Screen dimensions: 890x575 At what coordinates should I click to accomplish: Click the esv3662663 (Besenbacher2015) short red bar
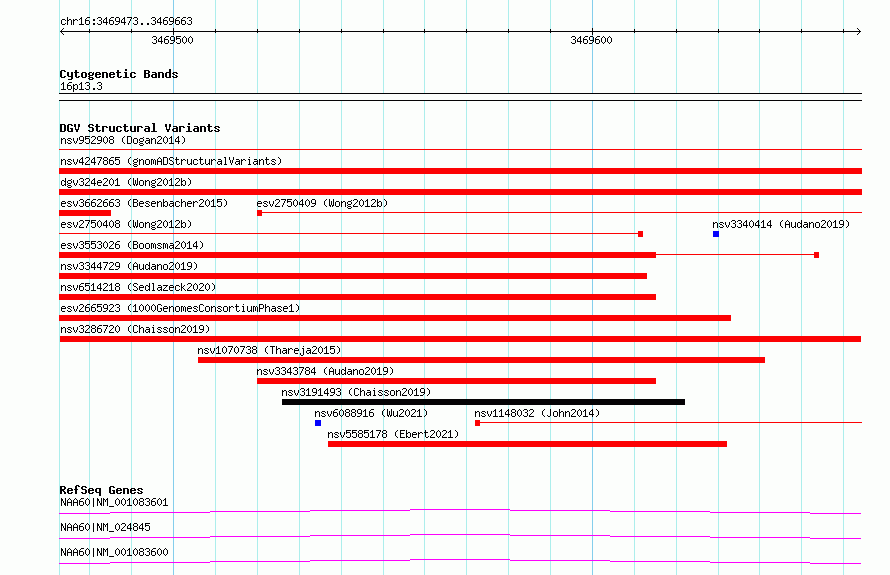tap(85, 213)
